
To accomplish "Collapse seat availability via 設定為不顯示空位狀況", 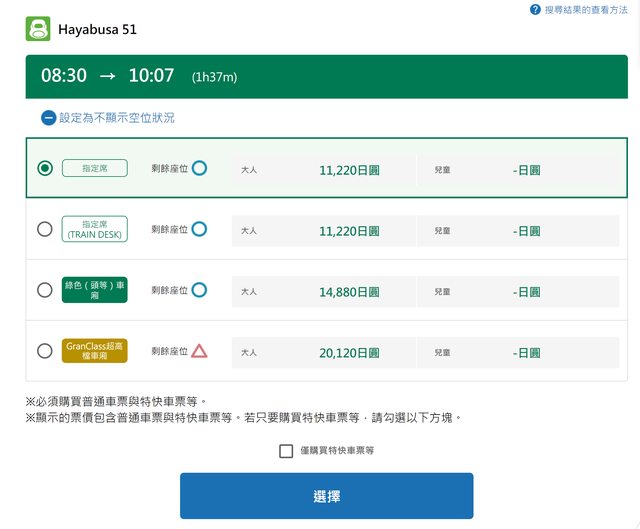I will click(116, 117).
